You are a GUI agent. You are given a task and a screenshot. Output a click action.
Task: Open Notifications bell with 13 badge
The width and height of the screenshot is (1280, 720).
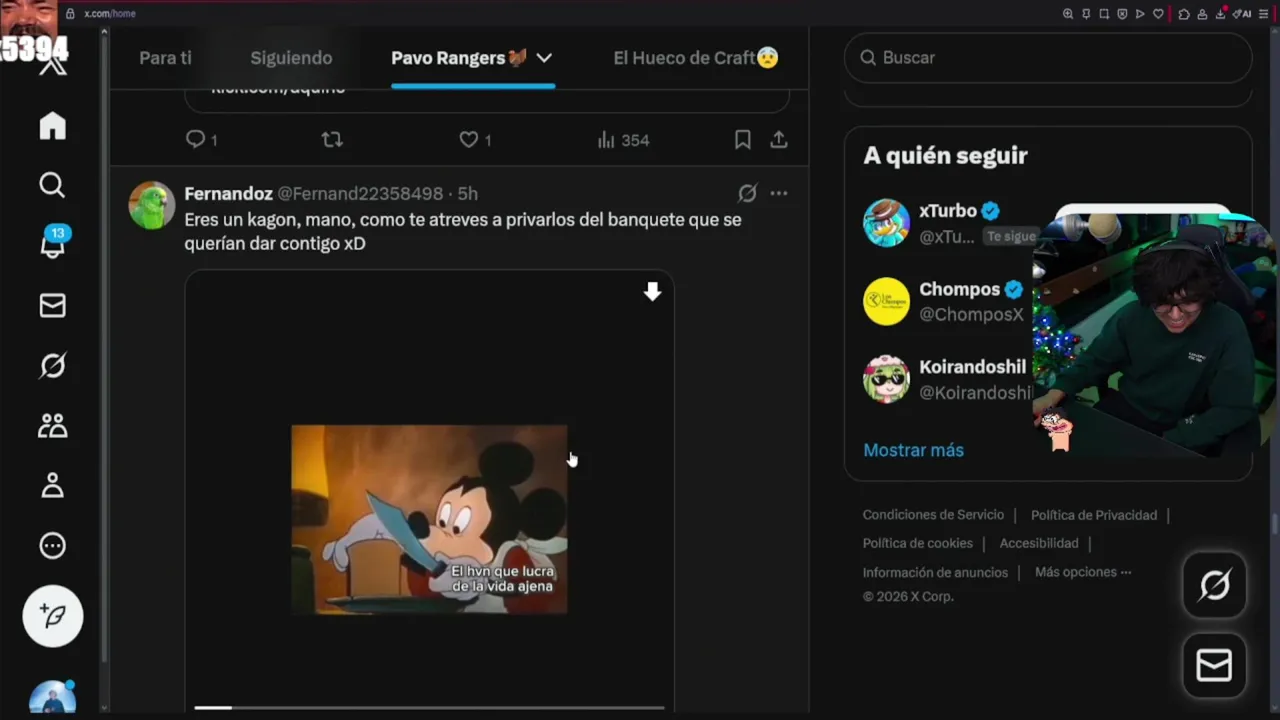(53, 243)
